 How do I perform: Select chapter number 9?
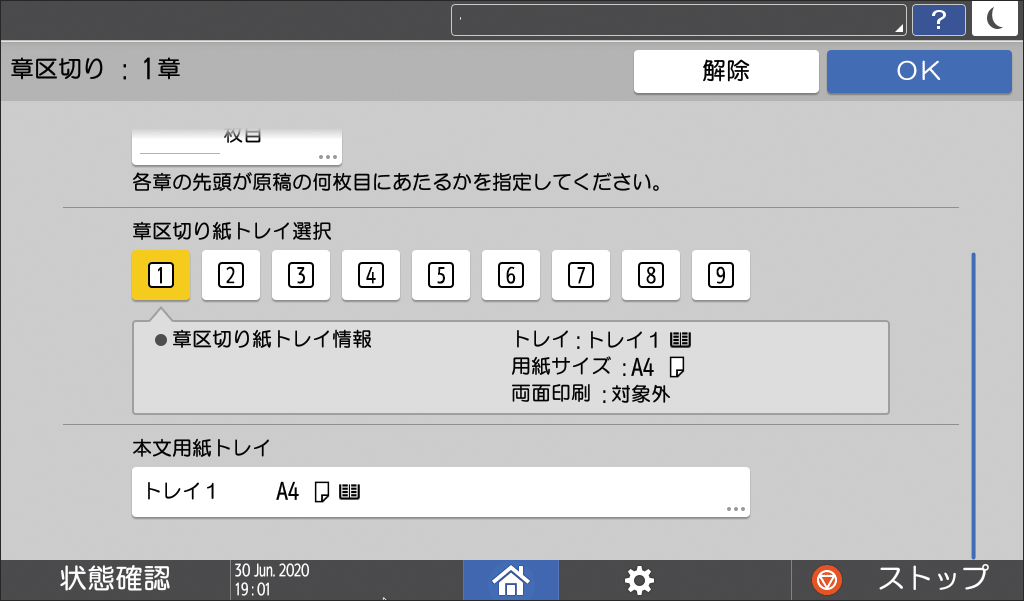(x=720, y=275)
